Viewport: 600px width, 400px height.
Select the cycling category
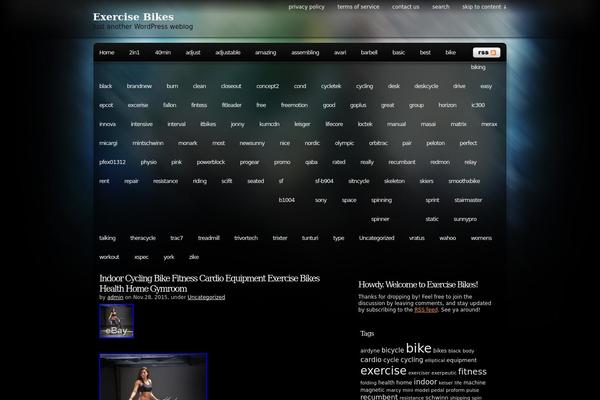364,86
